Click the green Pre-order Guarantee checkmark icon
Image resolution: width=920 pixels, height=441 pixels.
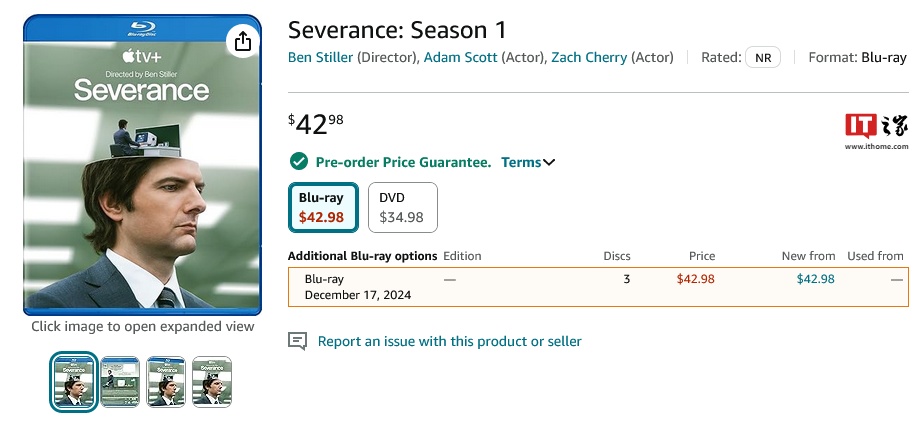(x=298, y=162)
